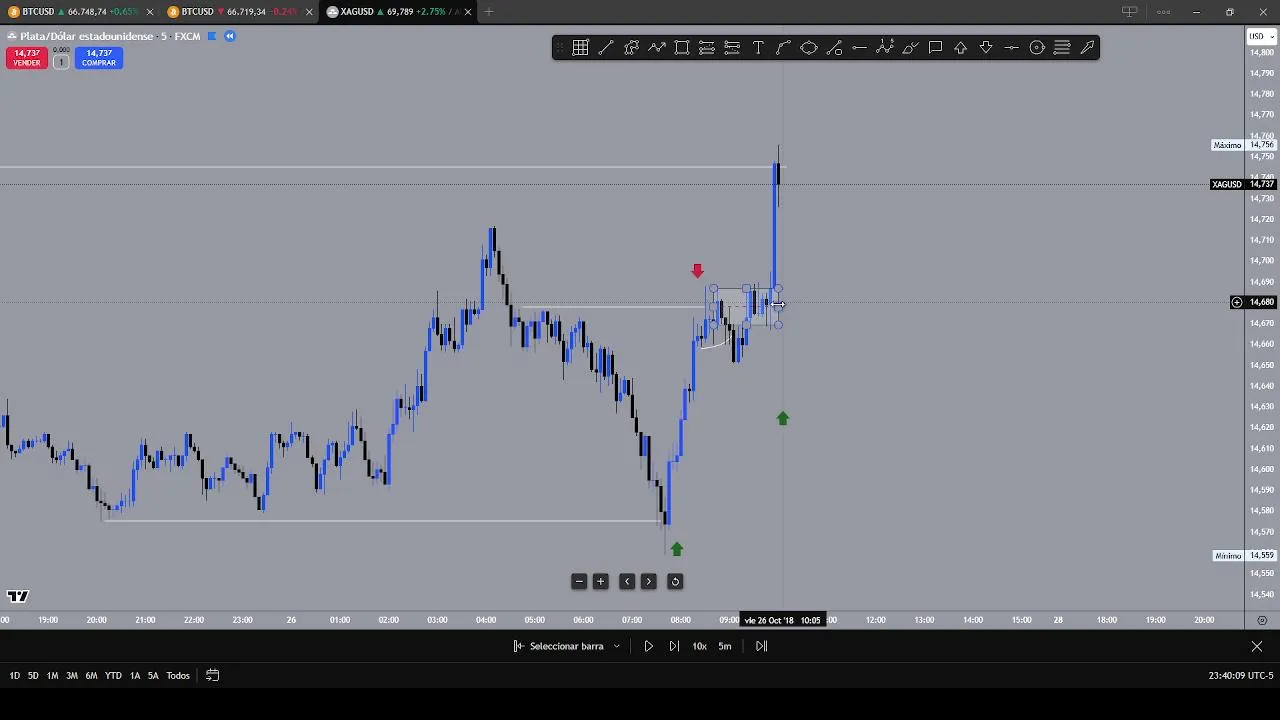Change the 10x replay speed
The height and width of the screenshot is (720, 1280).
[699, 646]
